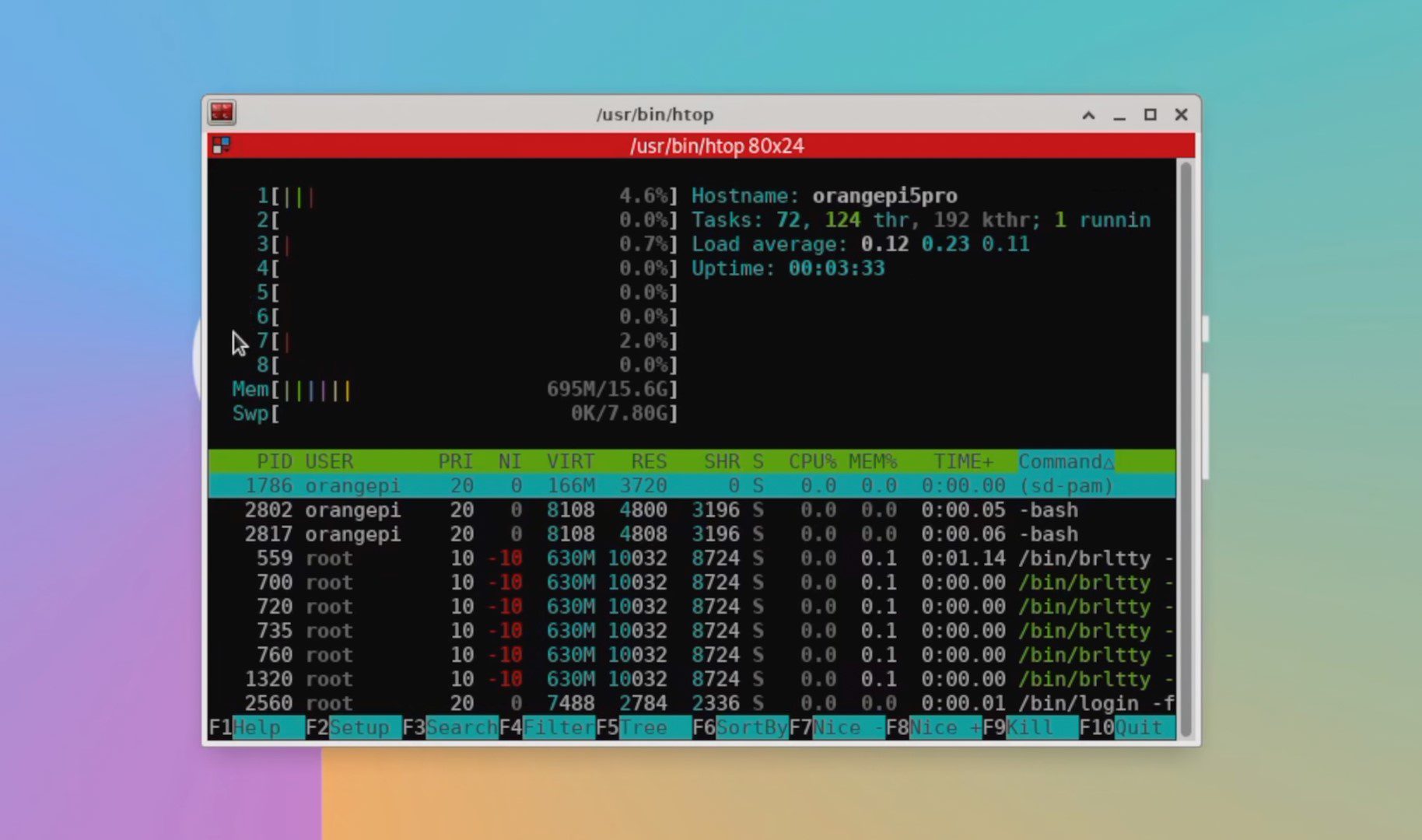Maximize the htop terminal window
This screenshot has width=1422, height=840.
(x=1150, y=115)
